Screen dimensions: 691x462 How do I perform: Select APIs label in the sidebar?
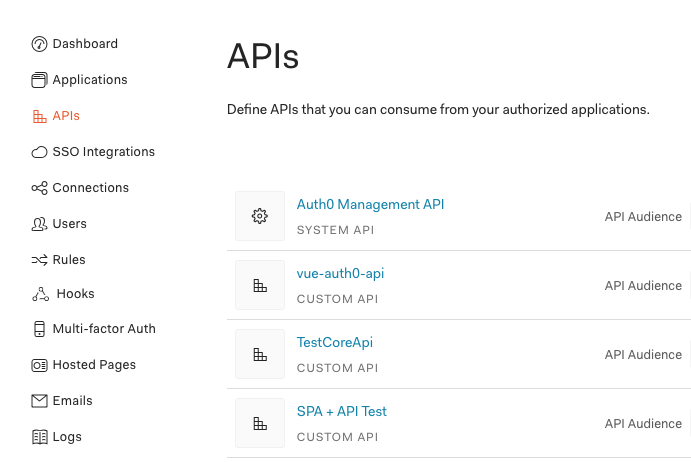click(x=66, y=116)
